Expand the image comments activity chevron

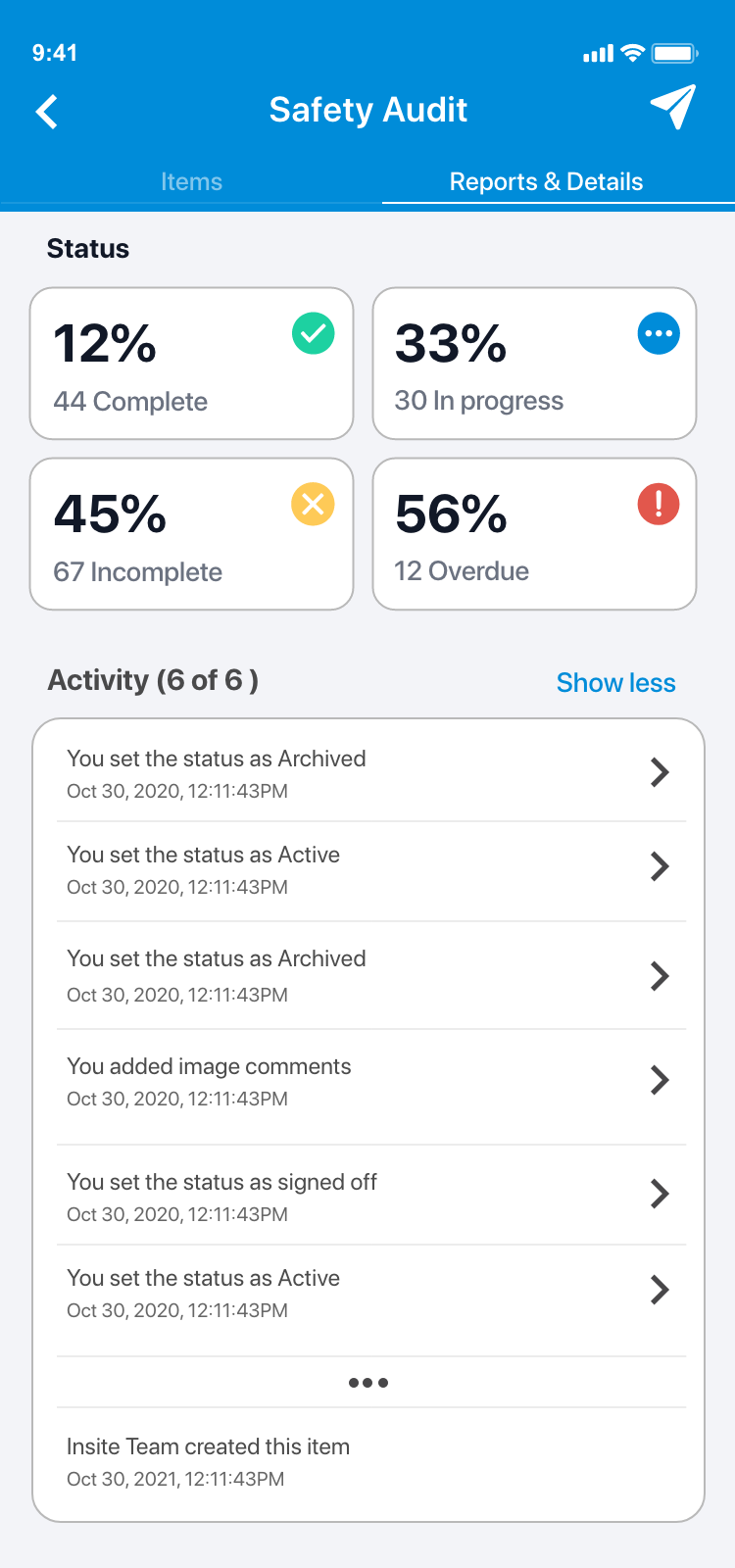tap(660, 1080)
